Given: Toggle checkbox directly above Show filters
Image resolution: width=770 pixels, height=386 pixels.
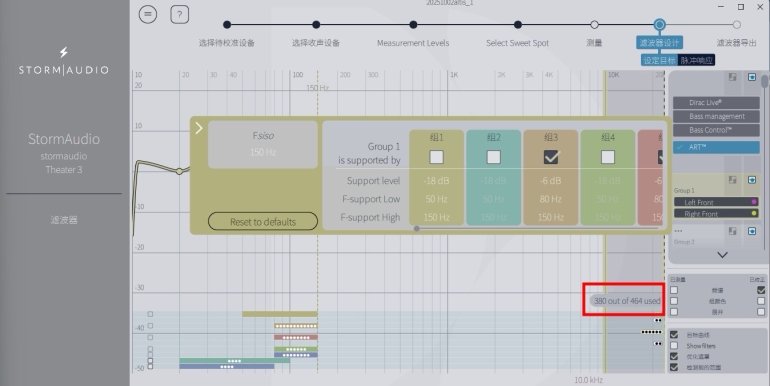Looking at the screenshot, I should [674, 335].
